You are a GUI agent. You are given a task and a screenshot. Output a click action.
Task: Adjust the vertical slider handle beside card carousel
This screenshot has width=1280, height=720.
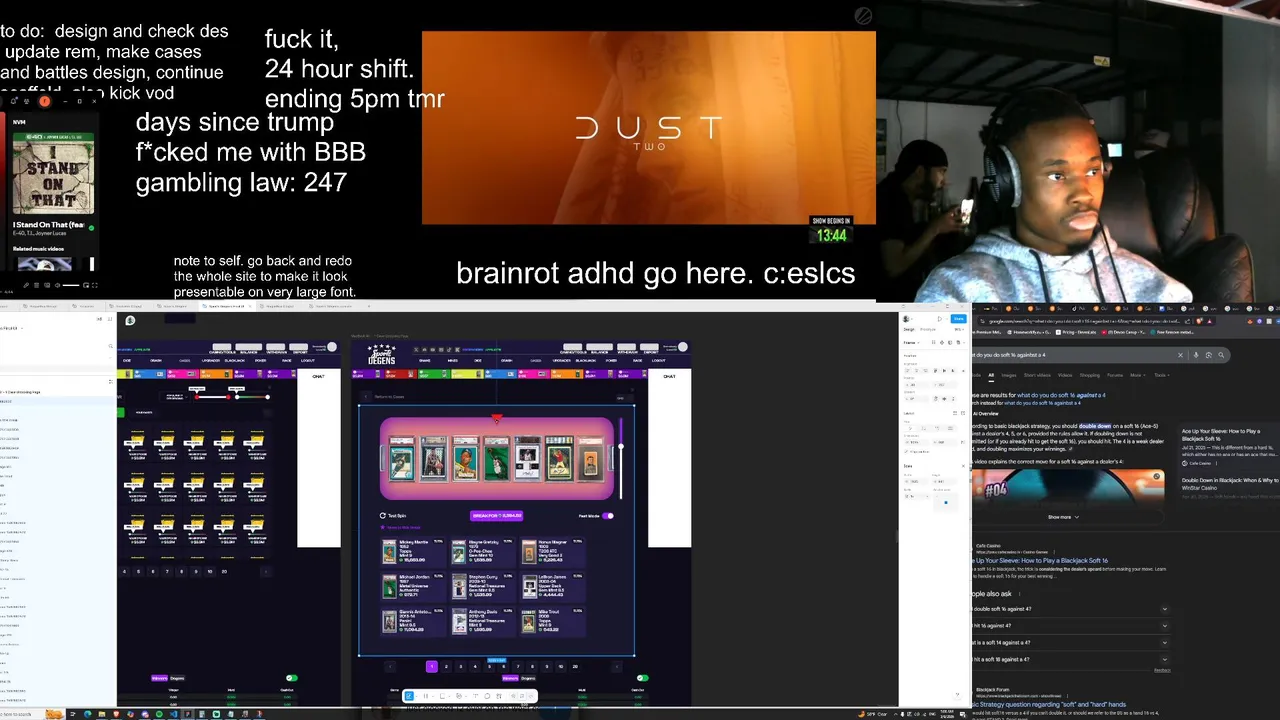(621, 446)
